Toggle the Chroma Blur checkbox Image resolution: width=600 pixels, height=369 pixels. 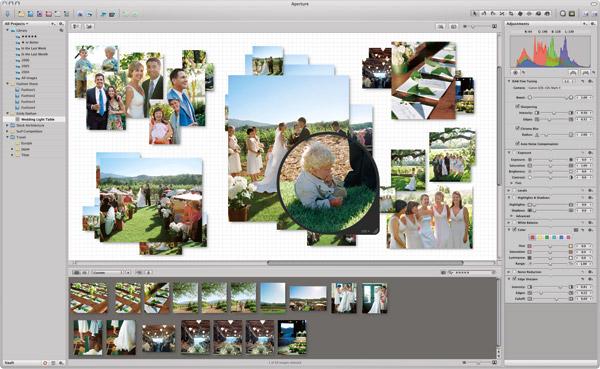point(518,128)
